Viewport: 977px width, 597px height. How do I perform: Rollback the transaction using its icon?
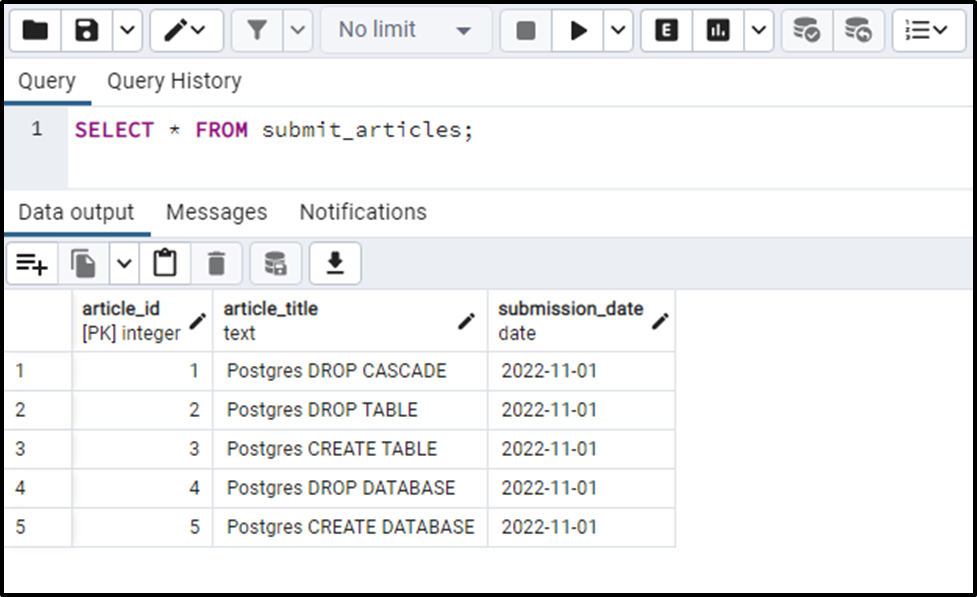coord(858,30)
